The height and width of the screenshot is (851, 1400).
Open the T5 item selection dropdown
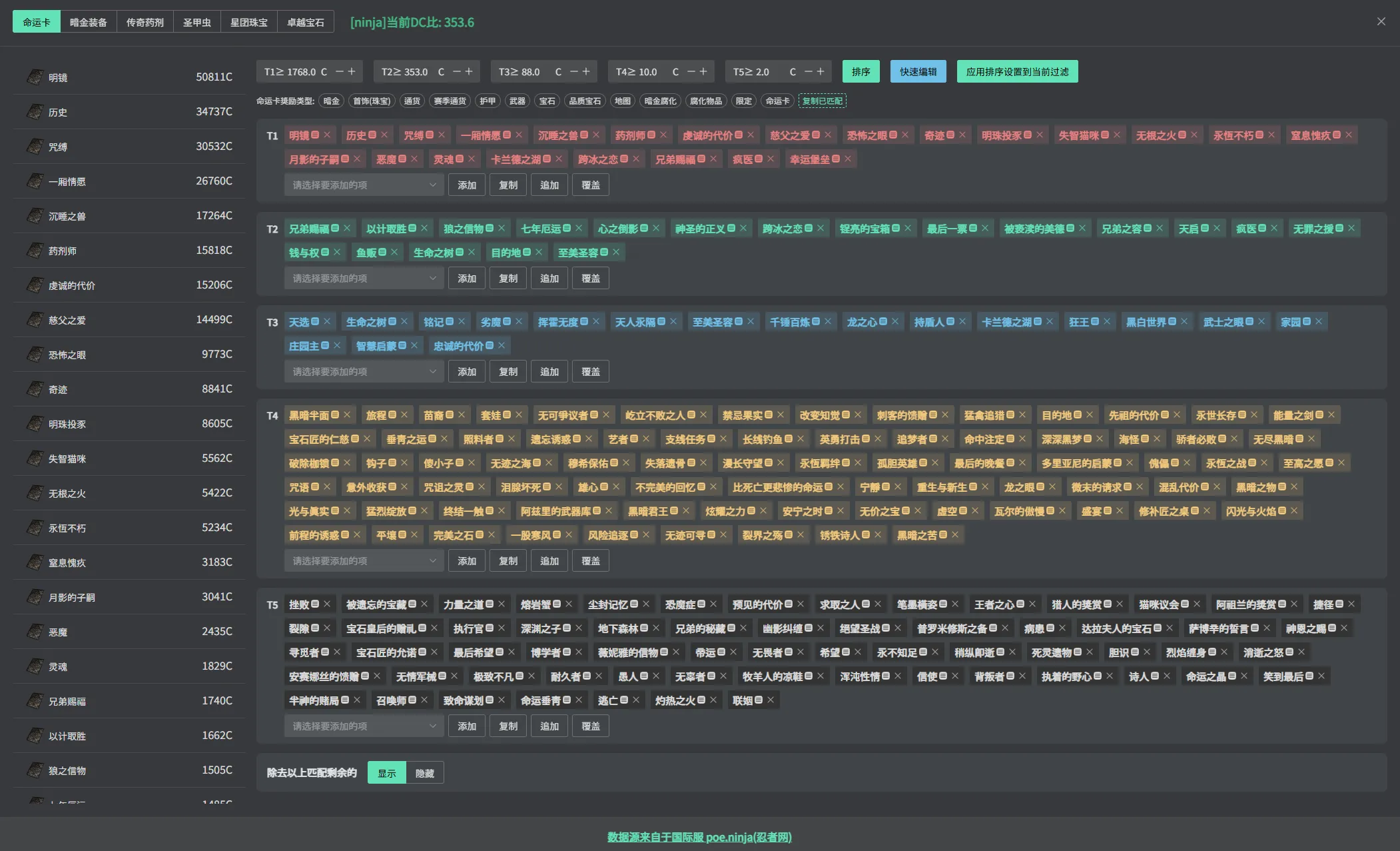(x=364, y=726)
